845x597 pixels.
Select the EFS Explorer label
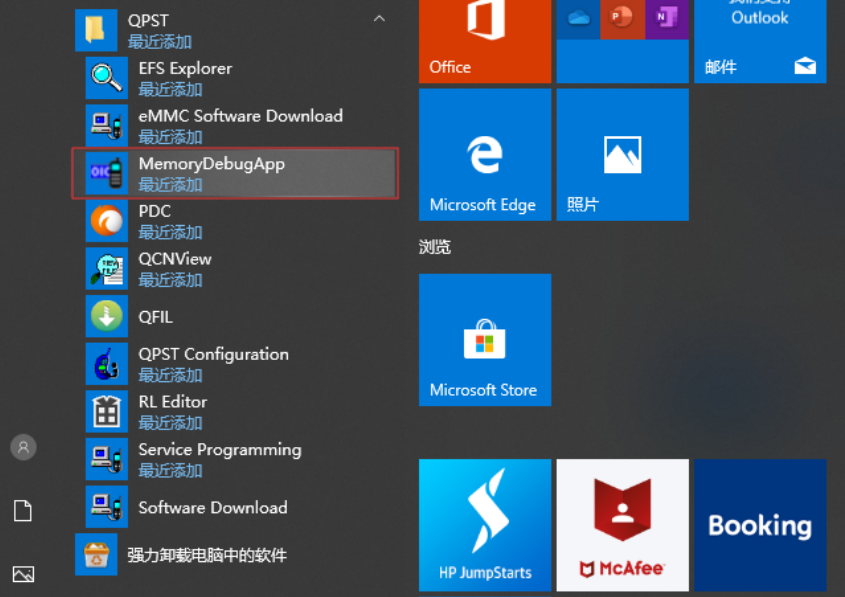185,68
